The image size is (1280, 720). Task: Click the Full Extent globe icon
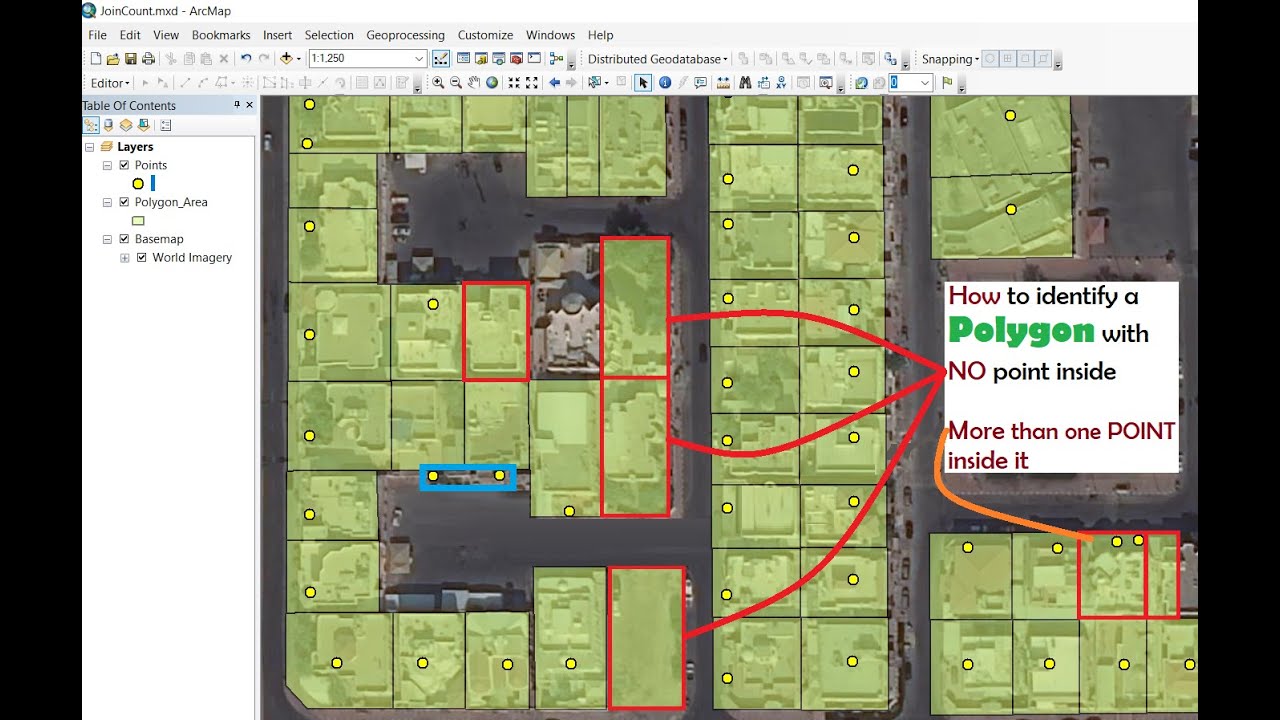(492, 83)
